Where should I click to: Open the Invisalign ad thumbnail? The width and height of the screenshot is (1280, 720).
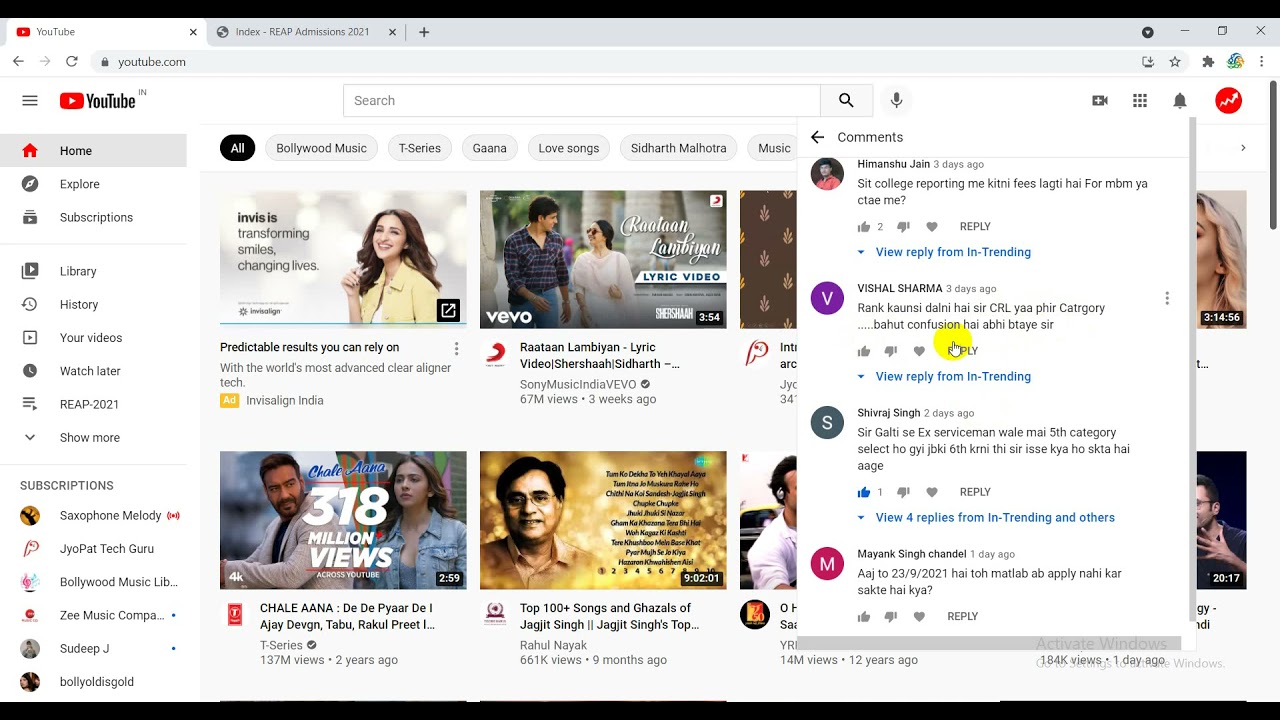click(343, 260)
